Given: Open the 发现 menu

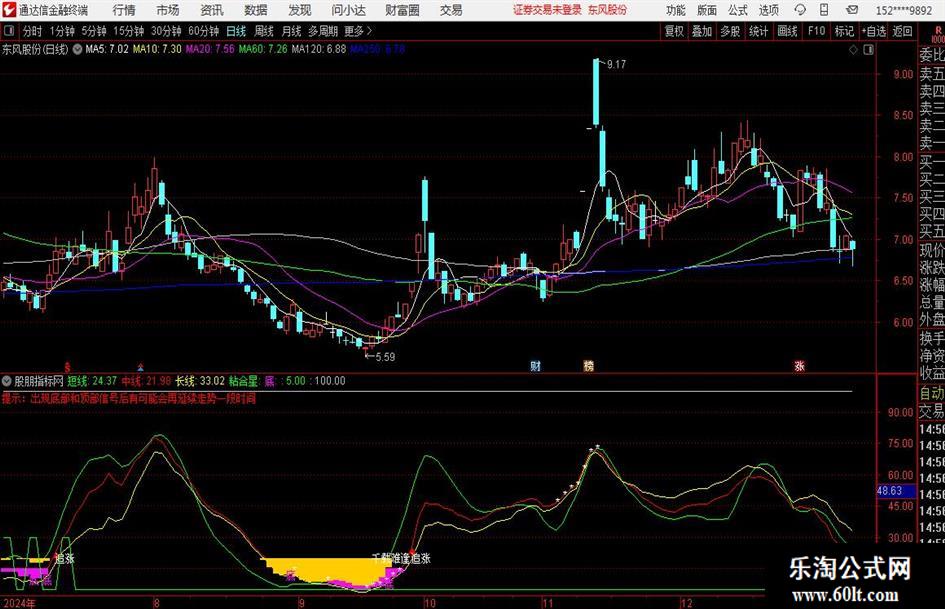Looking at the screenshot, I should pos(300,10).
